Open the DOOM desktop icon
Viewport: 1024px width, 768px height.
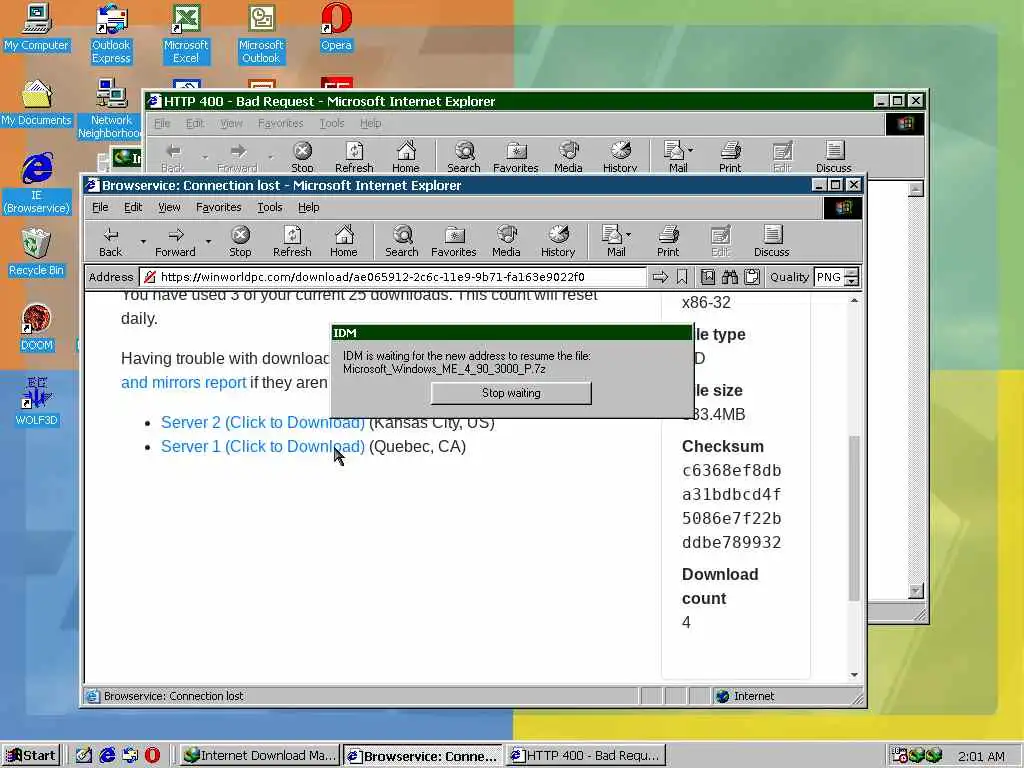click(x=36, y=328)
